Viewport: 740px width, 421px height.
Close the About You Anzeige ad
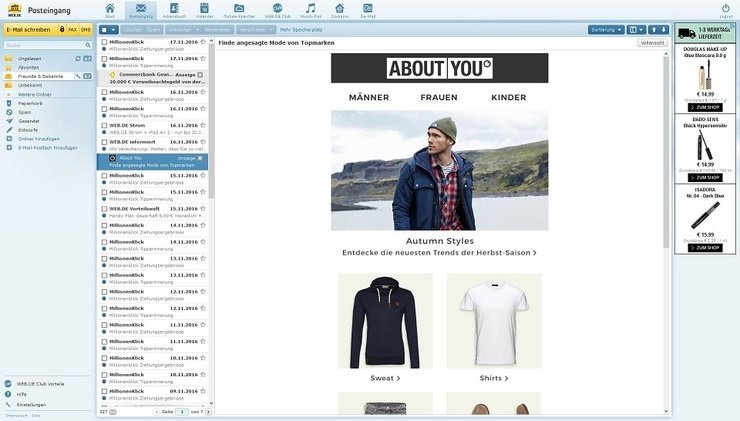pyautogui.click(x=200, y=158)
